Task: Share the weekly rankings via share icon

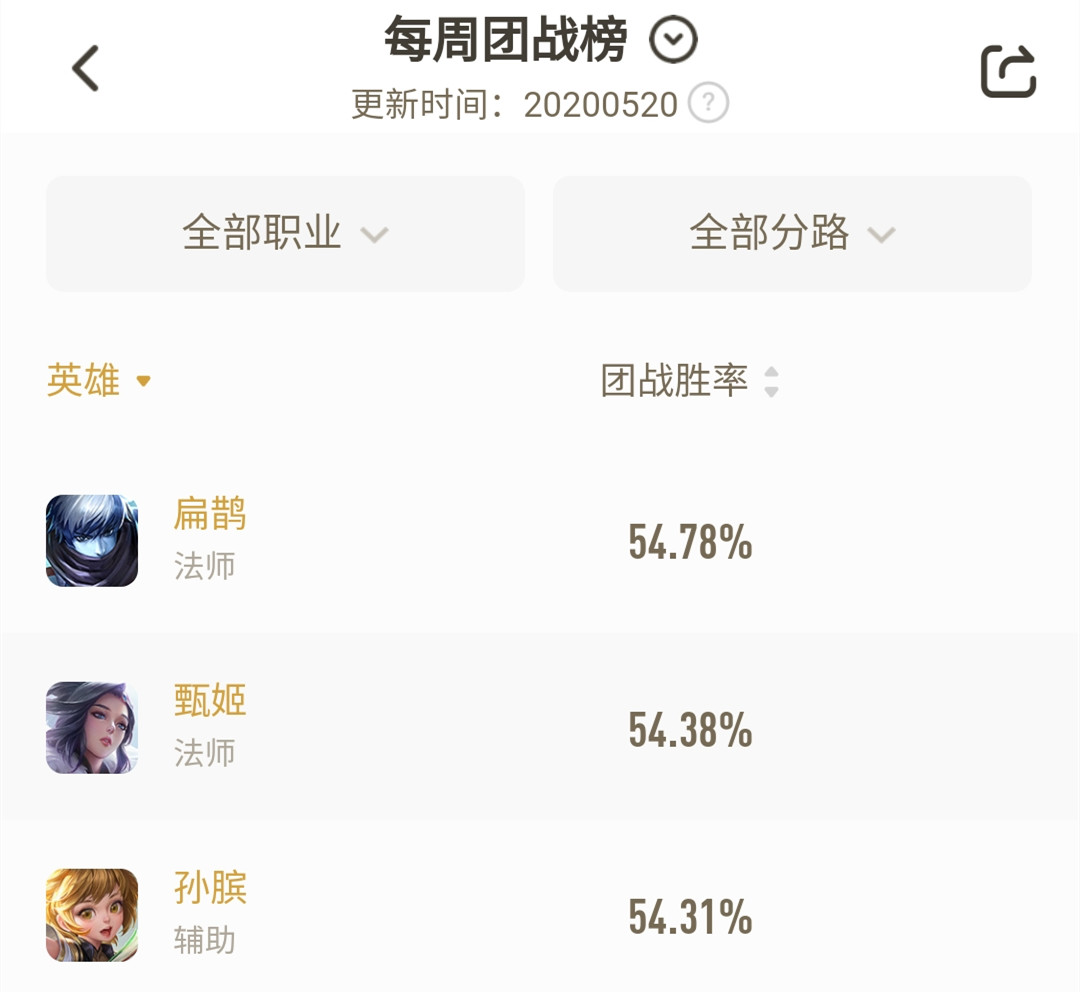Action: 1010,68
